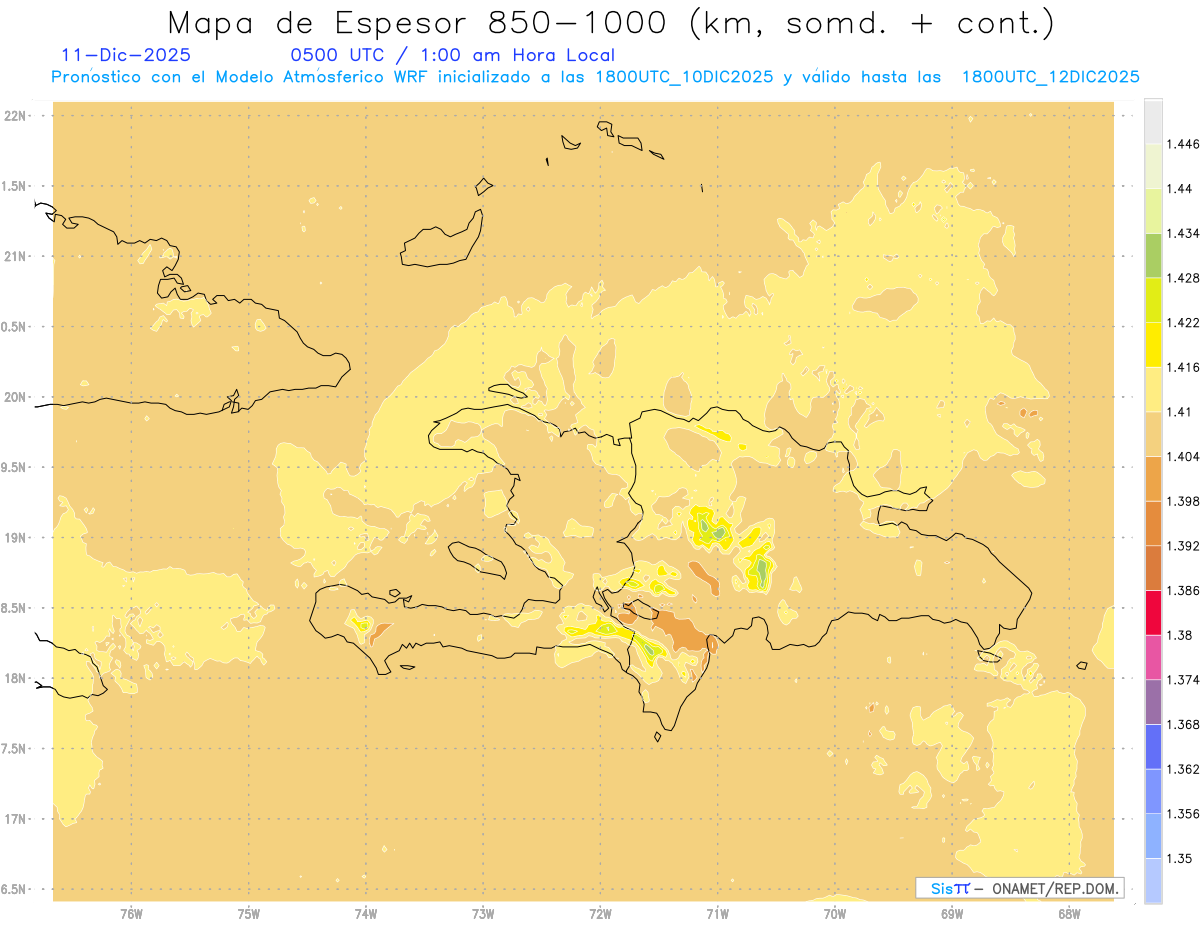Click the legend value 1.416
This screenshot has width=1200, height=927.
tap(1183, 367)
